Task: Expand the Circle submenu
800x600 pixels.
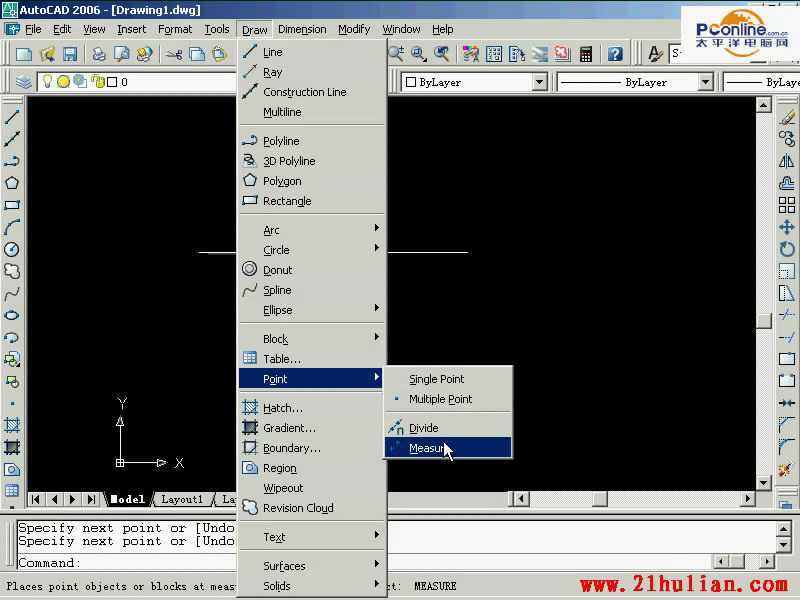Action: tap(311, 250)
